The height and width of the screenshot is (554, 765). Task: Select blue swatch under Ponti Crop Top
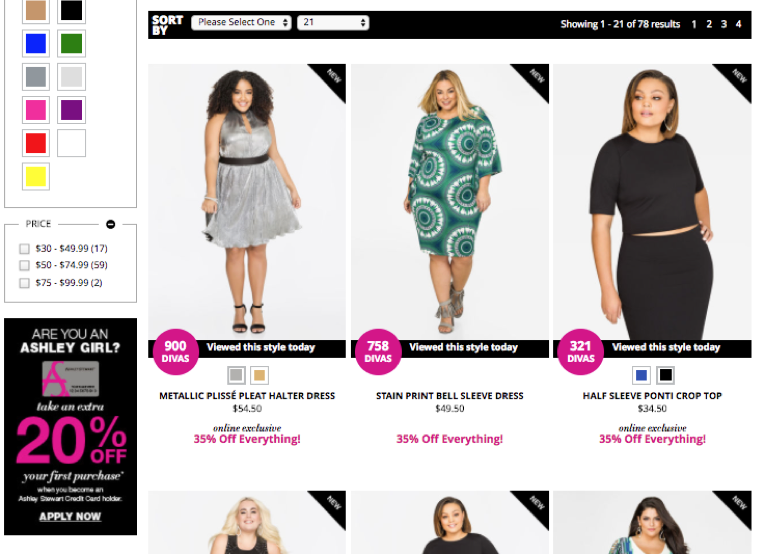[642, 375]
